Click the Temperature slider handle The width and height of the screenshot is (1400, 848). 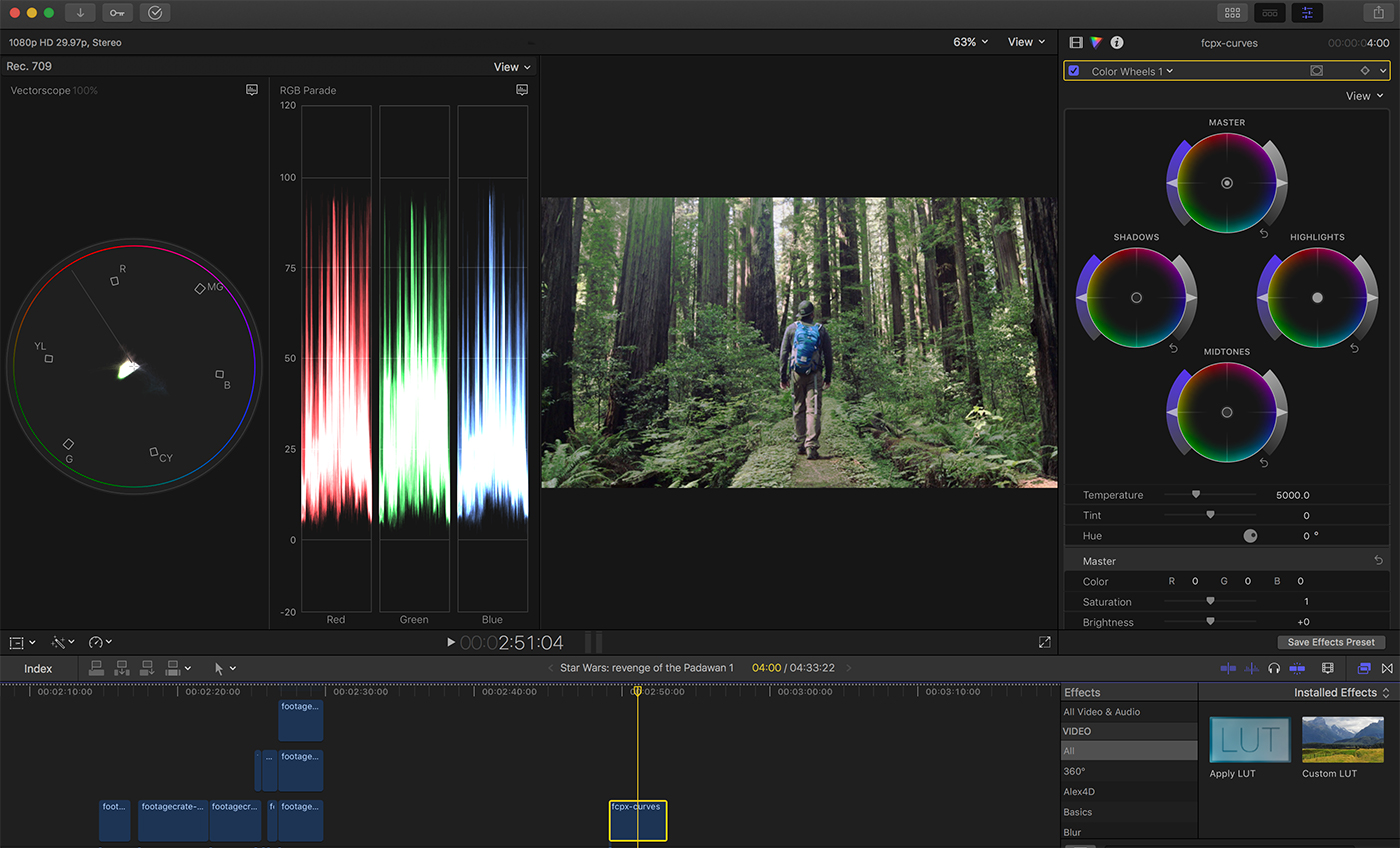click(1197, 494)
